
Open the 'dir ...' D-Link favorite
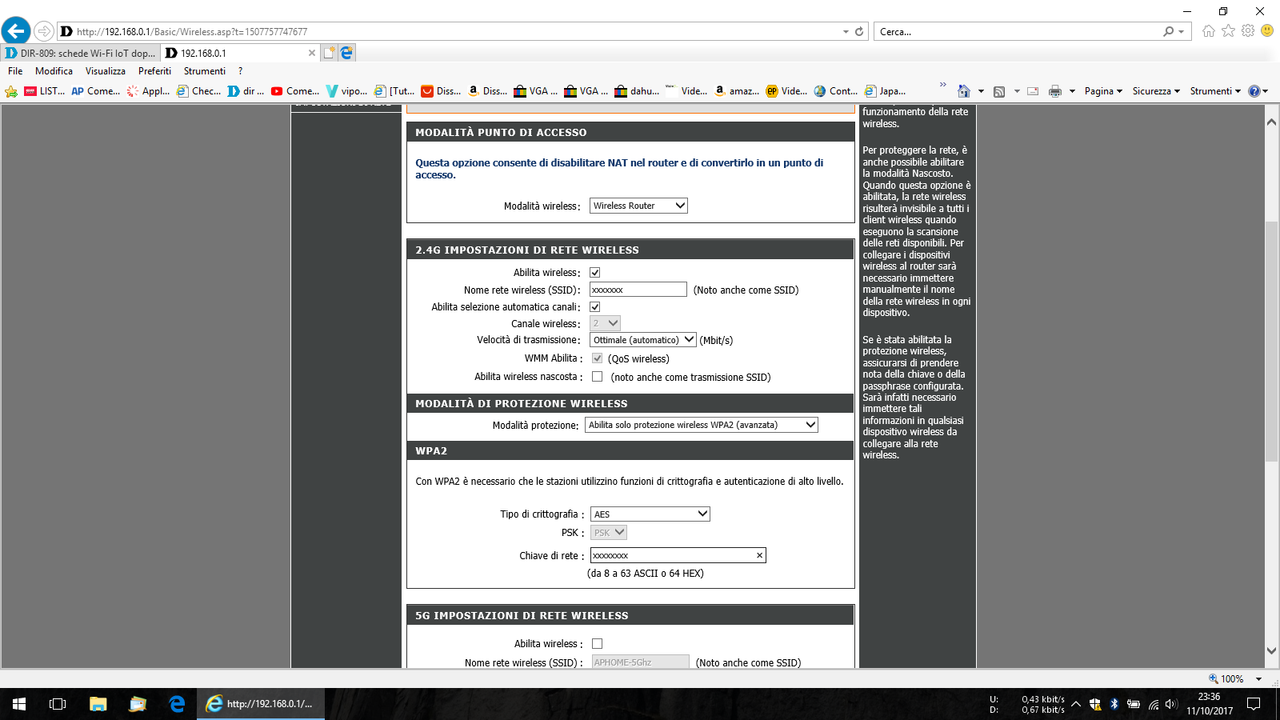pyautogui.click(x=246, y=91)
